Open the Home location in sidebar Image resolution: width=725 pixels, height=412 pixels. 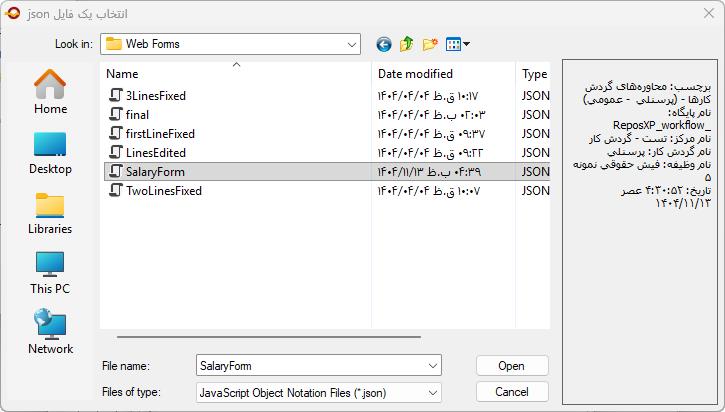50,92
